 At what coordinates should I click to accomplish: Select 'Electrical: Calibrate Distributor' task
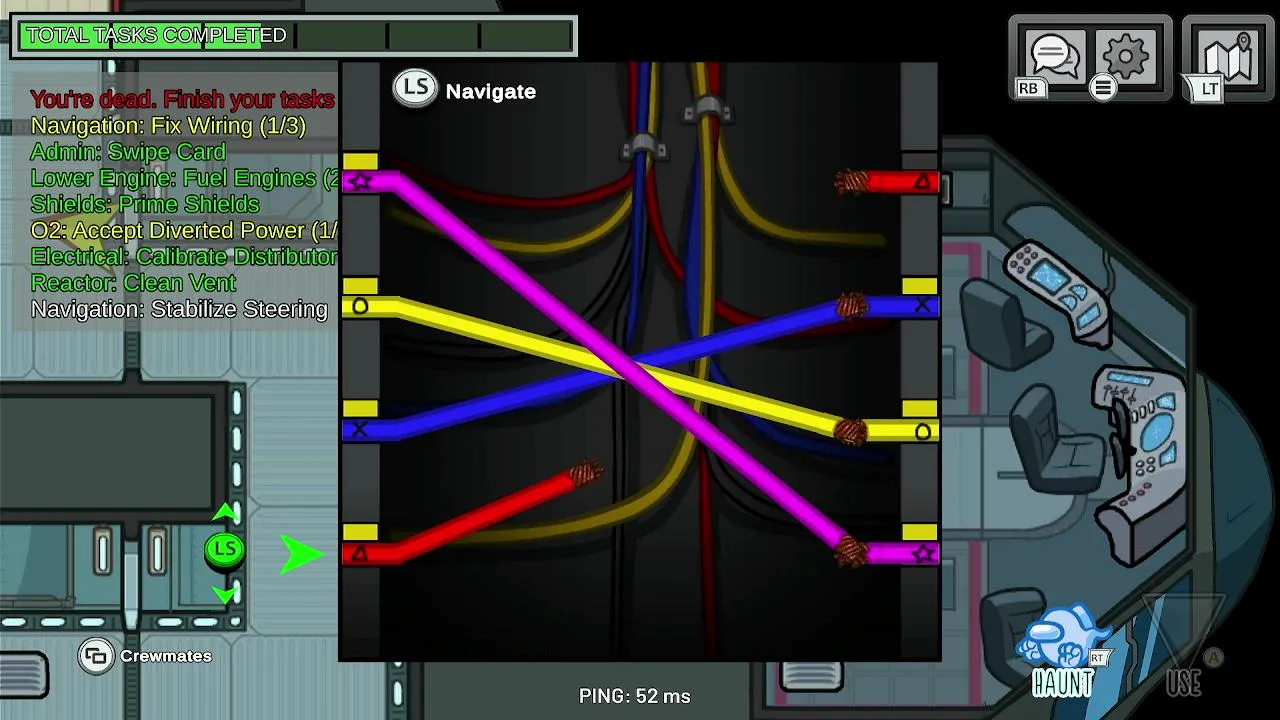click(x=184, y=256)
